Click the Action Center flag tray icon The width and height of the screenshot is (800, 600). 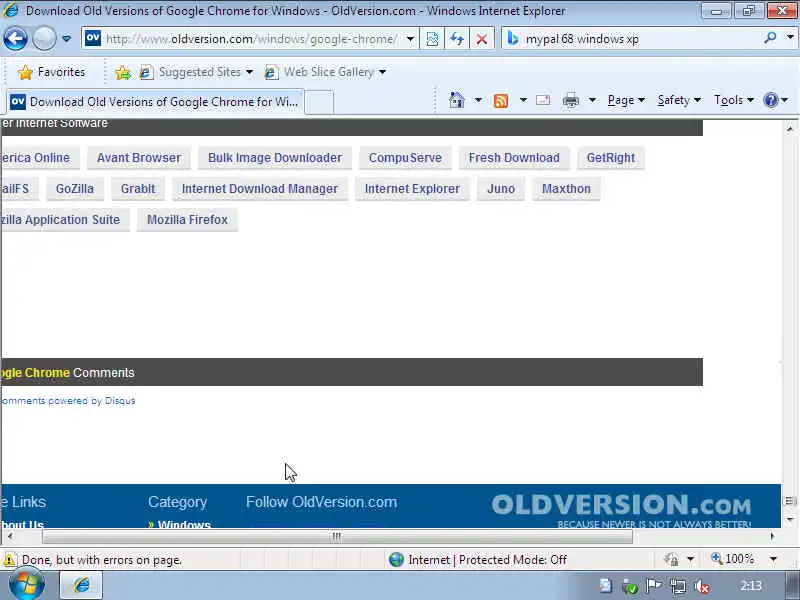click(654, 586)
